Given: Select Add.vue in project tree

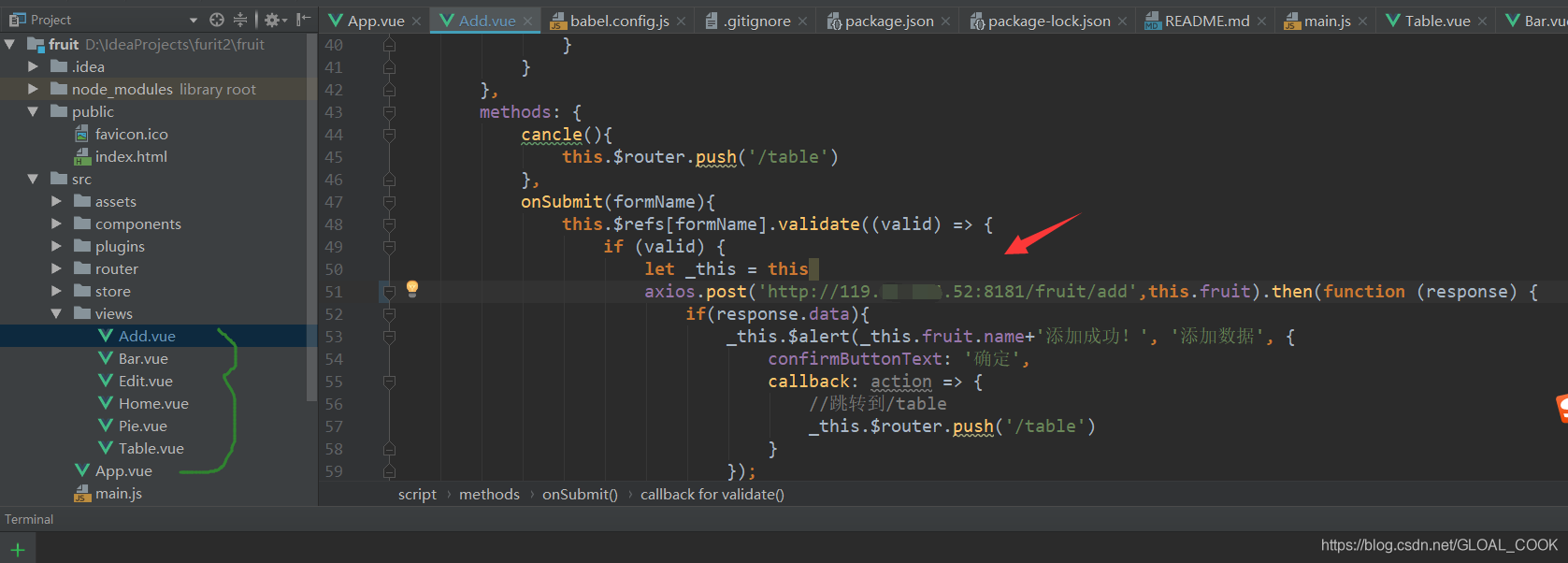Looking at the screenshot, I should pyautogui.click(x=147, y=336).
